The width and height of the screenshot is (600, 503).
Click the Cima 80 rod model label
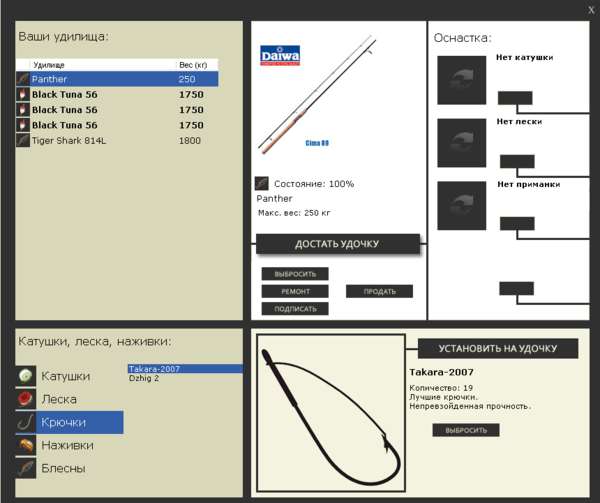click(x=317, y=143)
